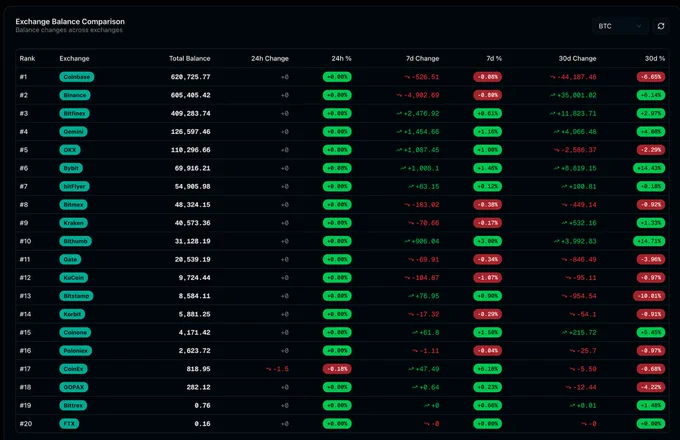Select the Bitfinex exchange badge
Image resolution: width=680 pixels, height=440 pixels.
pyautogui.click(x=75, y=113)
